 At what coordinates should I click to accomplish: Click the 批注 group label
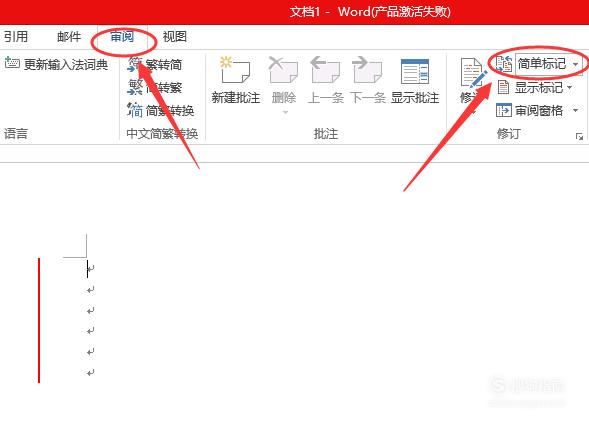[326, 134]
